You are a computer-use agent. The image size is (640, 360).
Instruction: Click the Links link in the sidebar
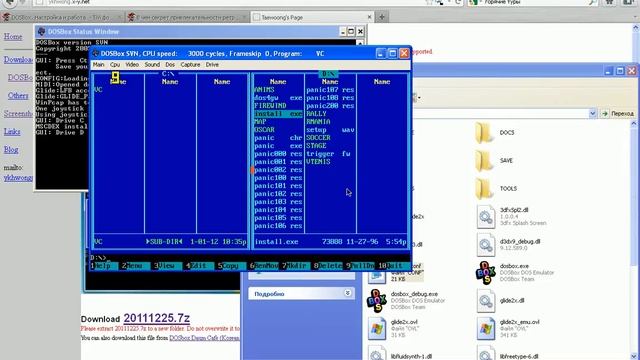click(x=12, y=131)
